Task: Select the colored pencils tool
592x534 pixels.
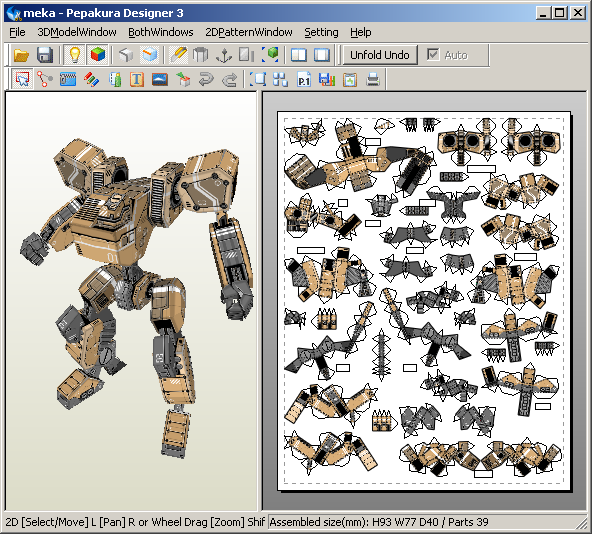Action: pos(91,79)
